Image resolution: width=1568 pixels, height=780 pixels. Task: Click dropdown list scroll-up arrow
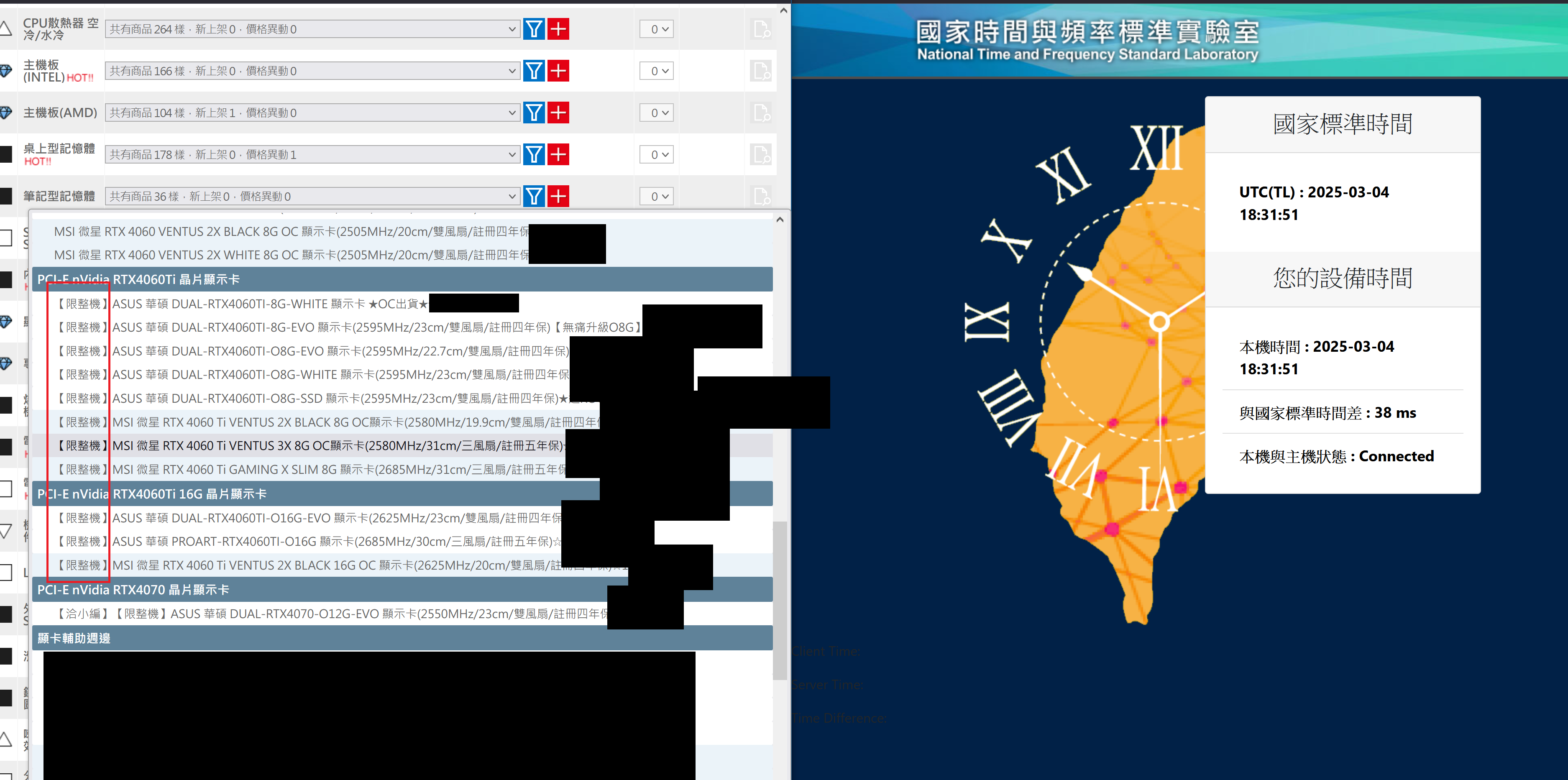coord(780,220)
